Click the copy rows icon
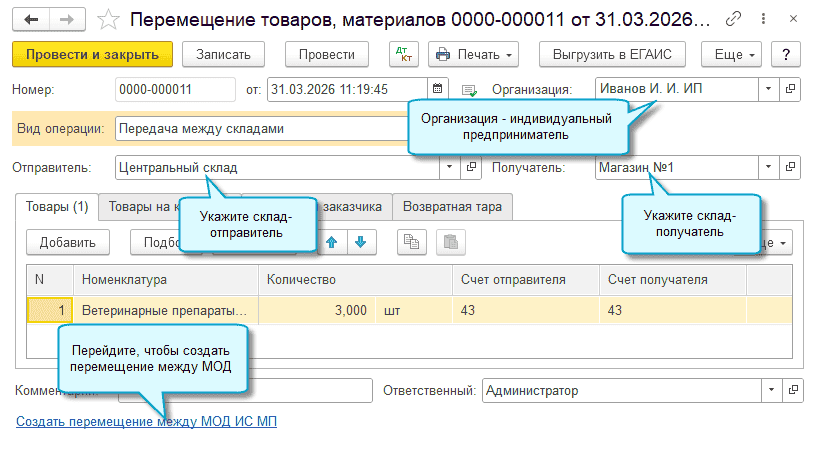The height and width of the screenshot is (452, 820). click(x=410, y=241)
